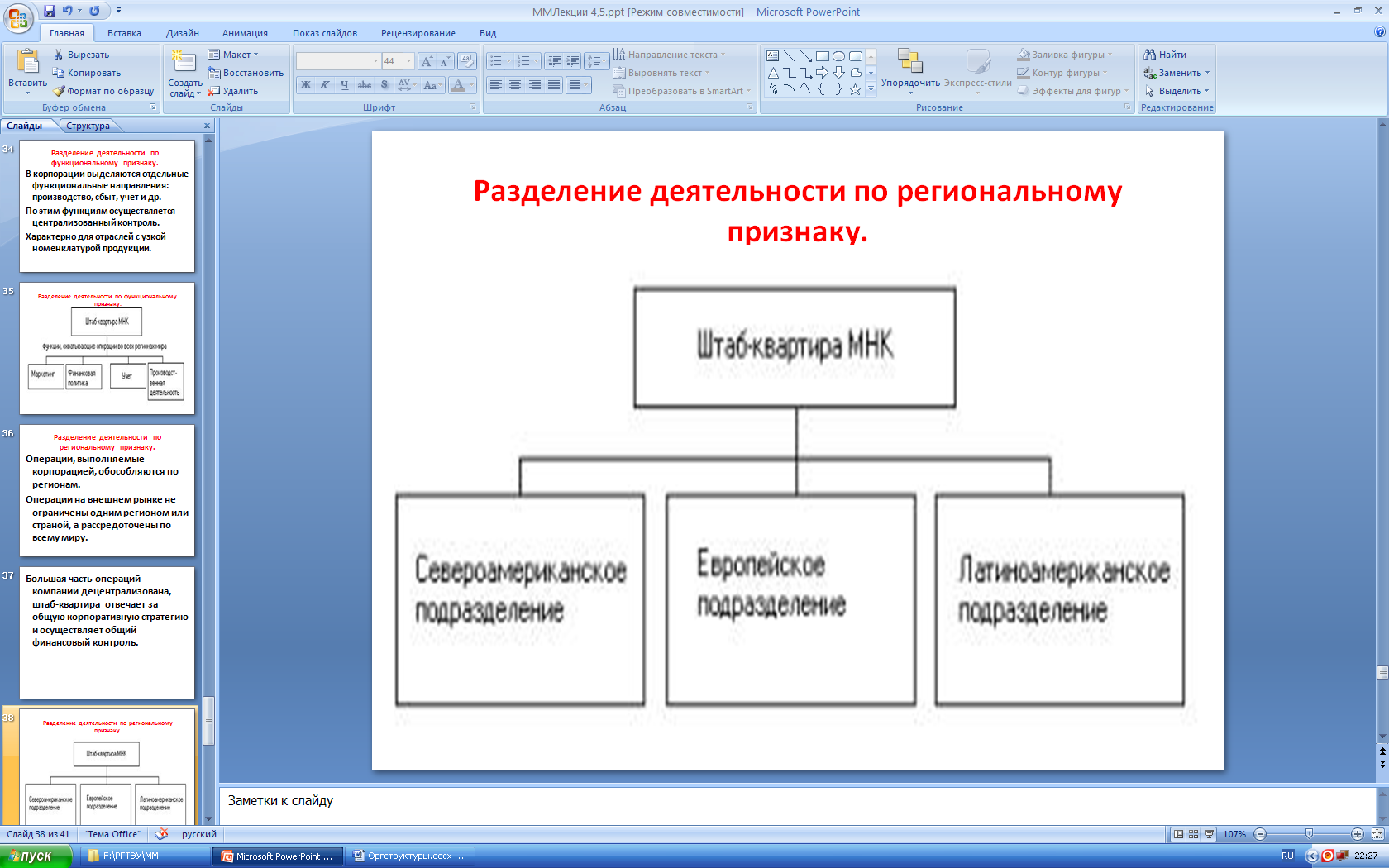1389x868 pixels.
Task: Click the Paste (Вставить) clipboard icon
Action: tap(27, 61)
